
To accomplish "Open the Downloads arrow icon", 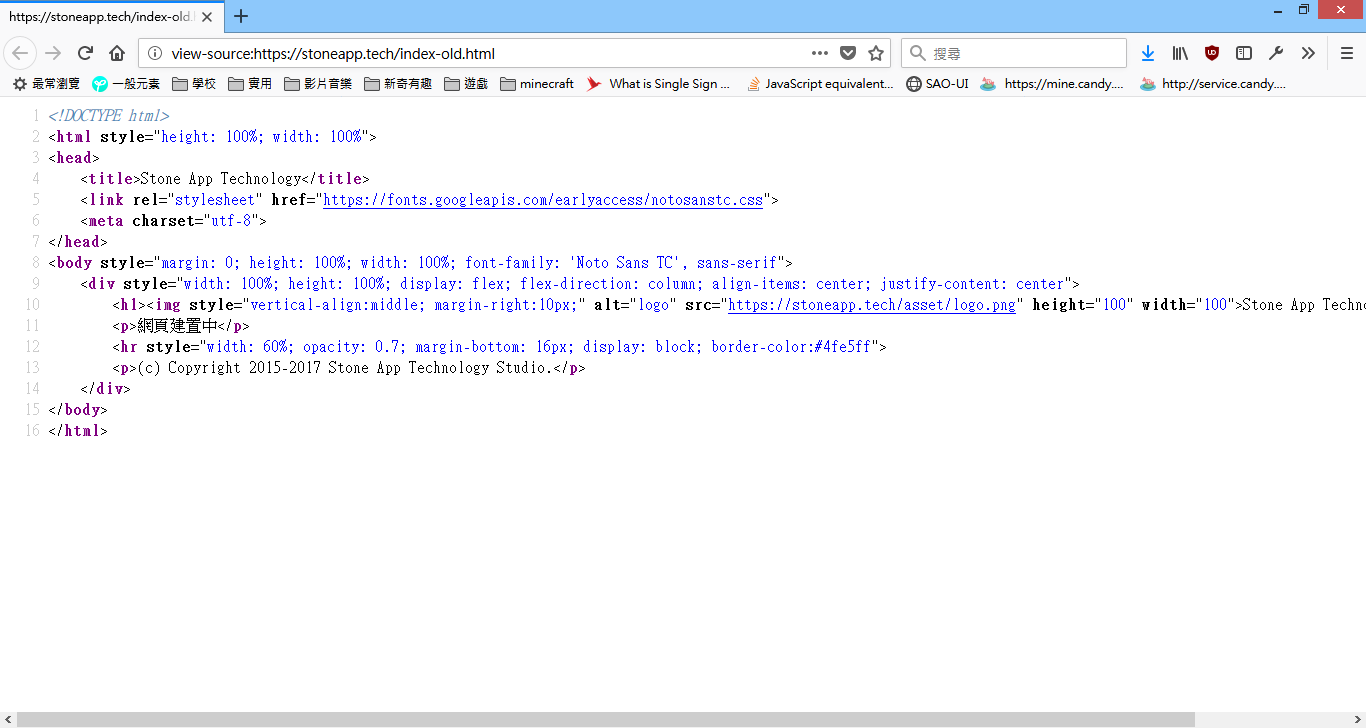I will point(1148,53).
